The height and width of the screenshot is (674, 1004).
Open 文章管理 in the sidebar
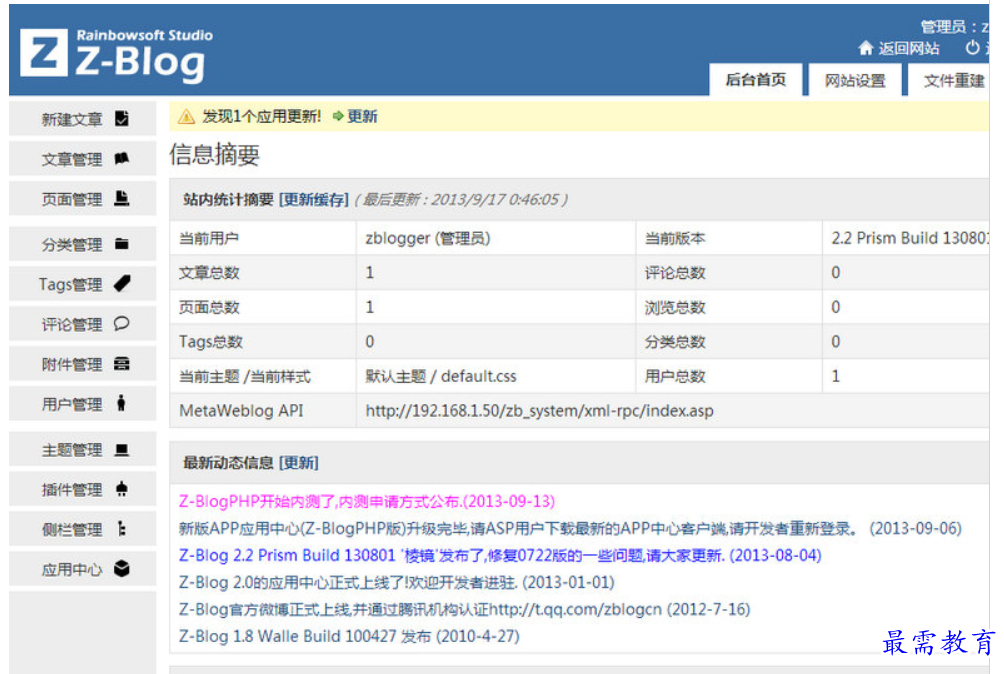click(x=83, y=159)
